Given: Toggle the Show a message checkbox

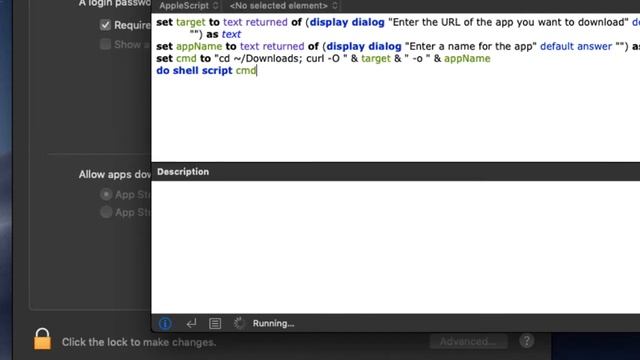Looking at the screenshot, I should (105, 44).
